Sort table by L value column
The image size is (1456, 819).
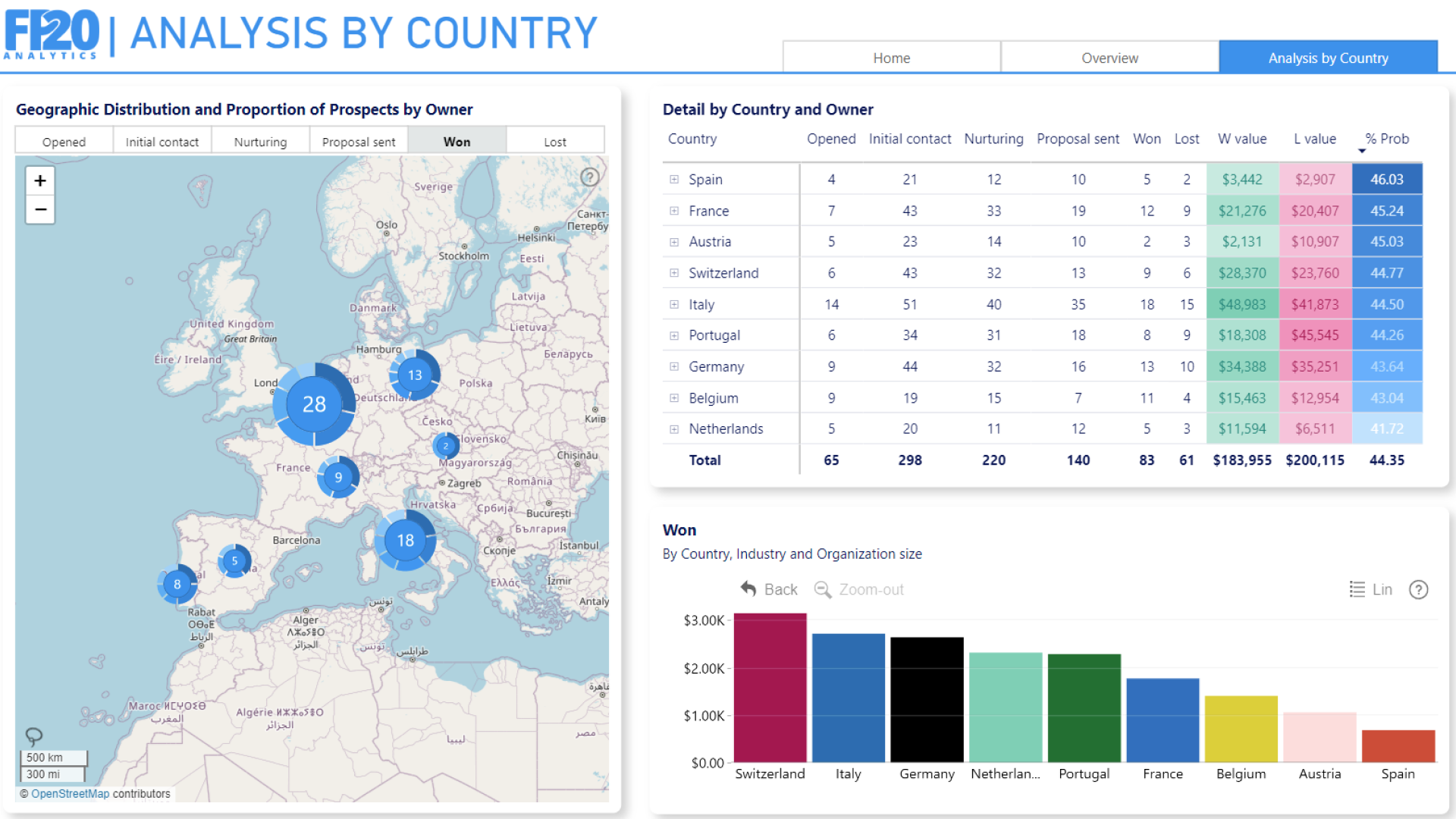[x=1315, y=139]
